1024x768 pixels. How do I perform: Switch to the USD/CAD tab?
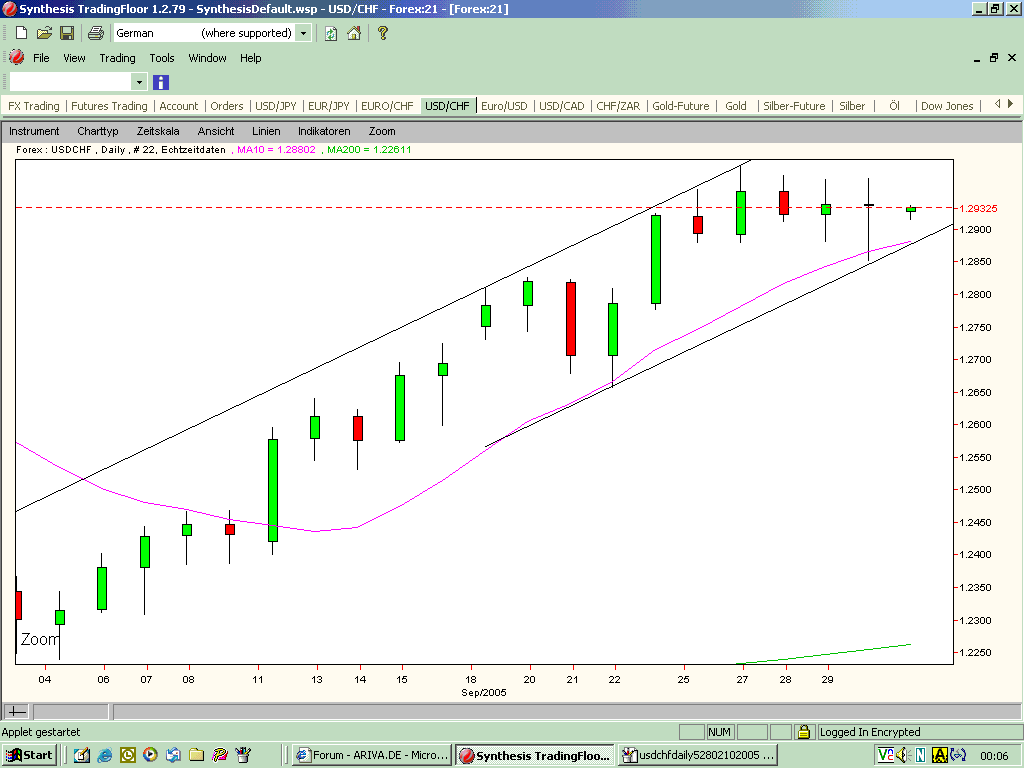point(562,106)
